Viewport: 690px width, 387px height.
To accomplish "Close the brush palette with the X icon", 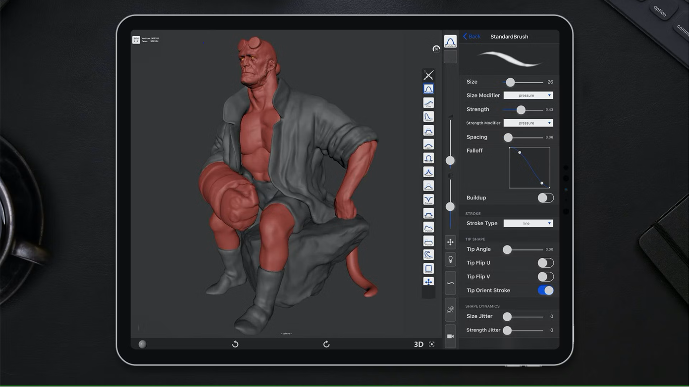I will coord(428,75).
